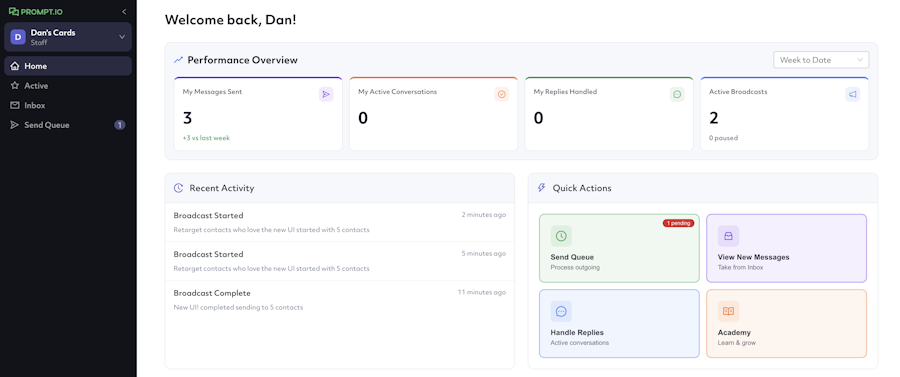Click the Send Queue badge count 1
Viewport: 900px width, 377px height.
tap(119, 125)
